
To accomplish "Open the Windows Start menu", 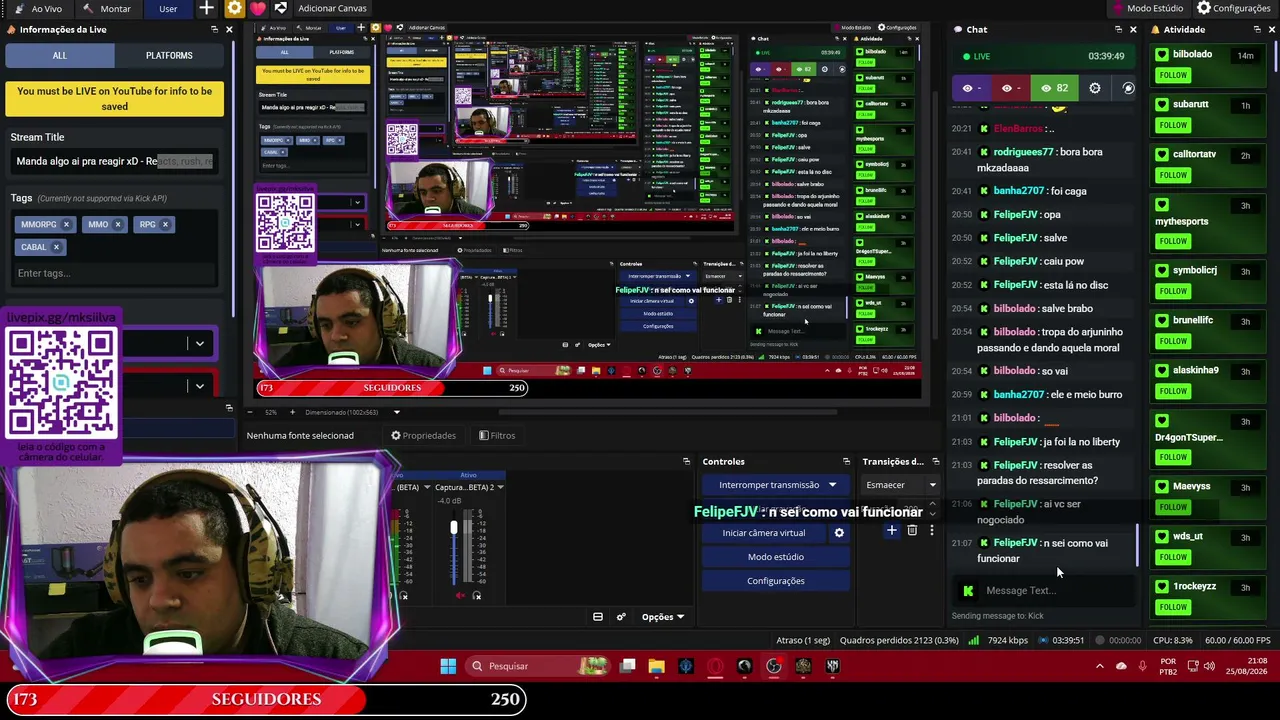I will (448, 666).
